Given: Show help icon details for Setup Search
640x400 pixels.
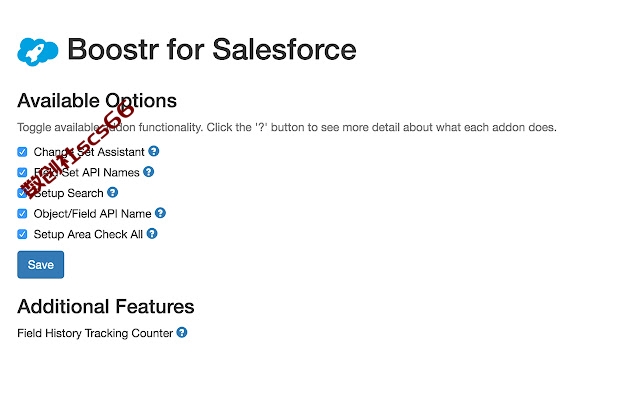Looking at the screenshot, I should pyautogui.click(x=113, y=192).
